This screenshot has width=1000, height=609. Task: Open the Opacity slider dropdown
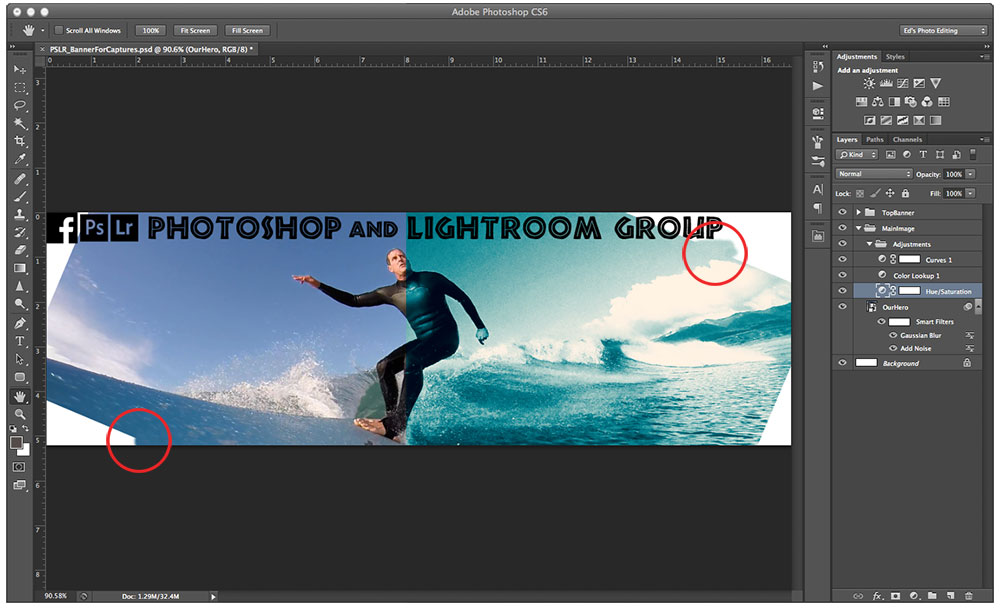tap(970, 174)
